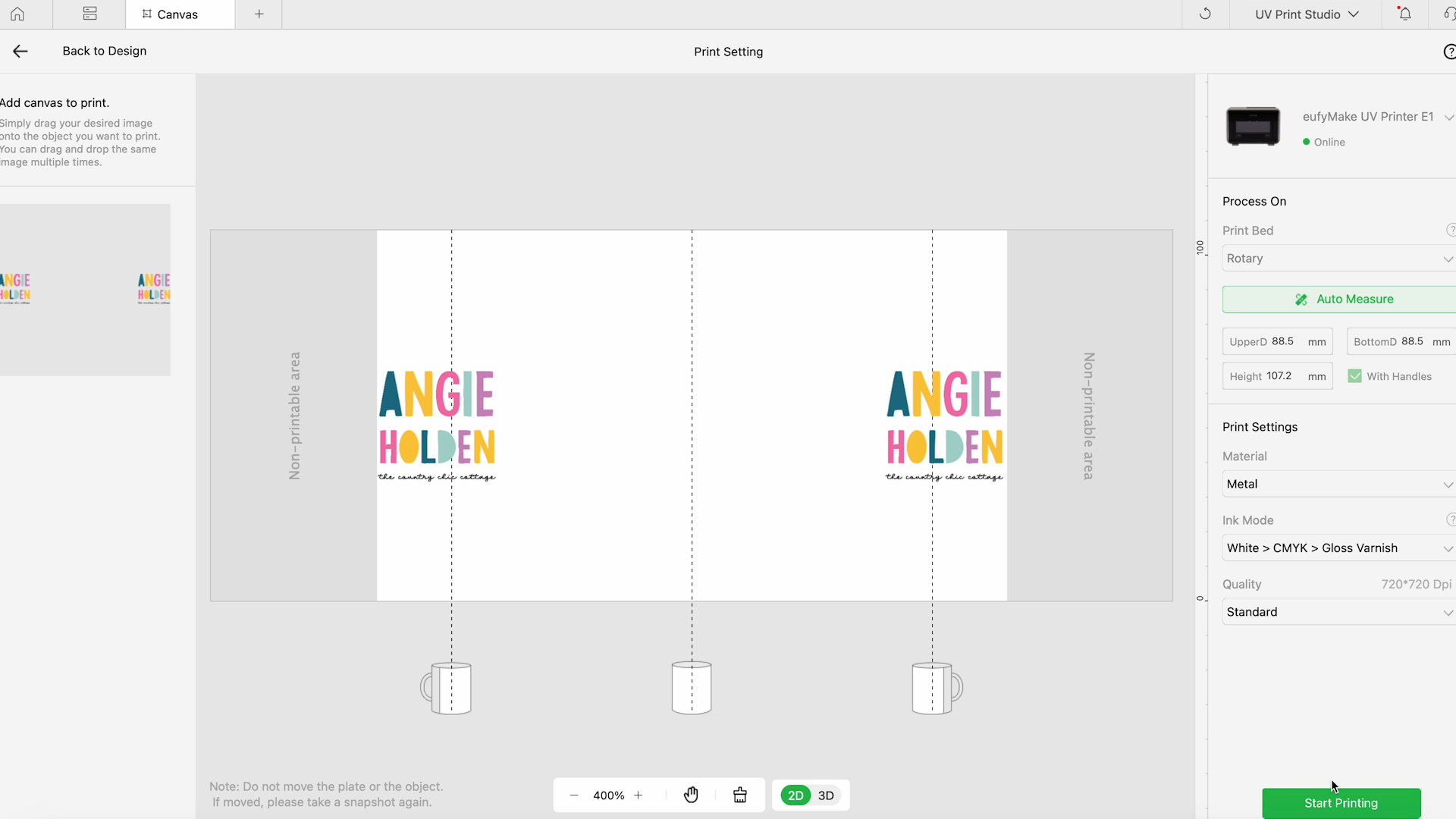
Task: Click the home icon in top bar
Action: (x=17, y=14)
